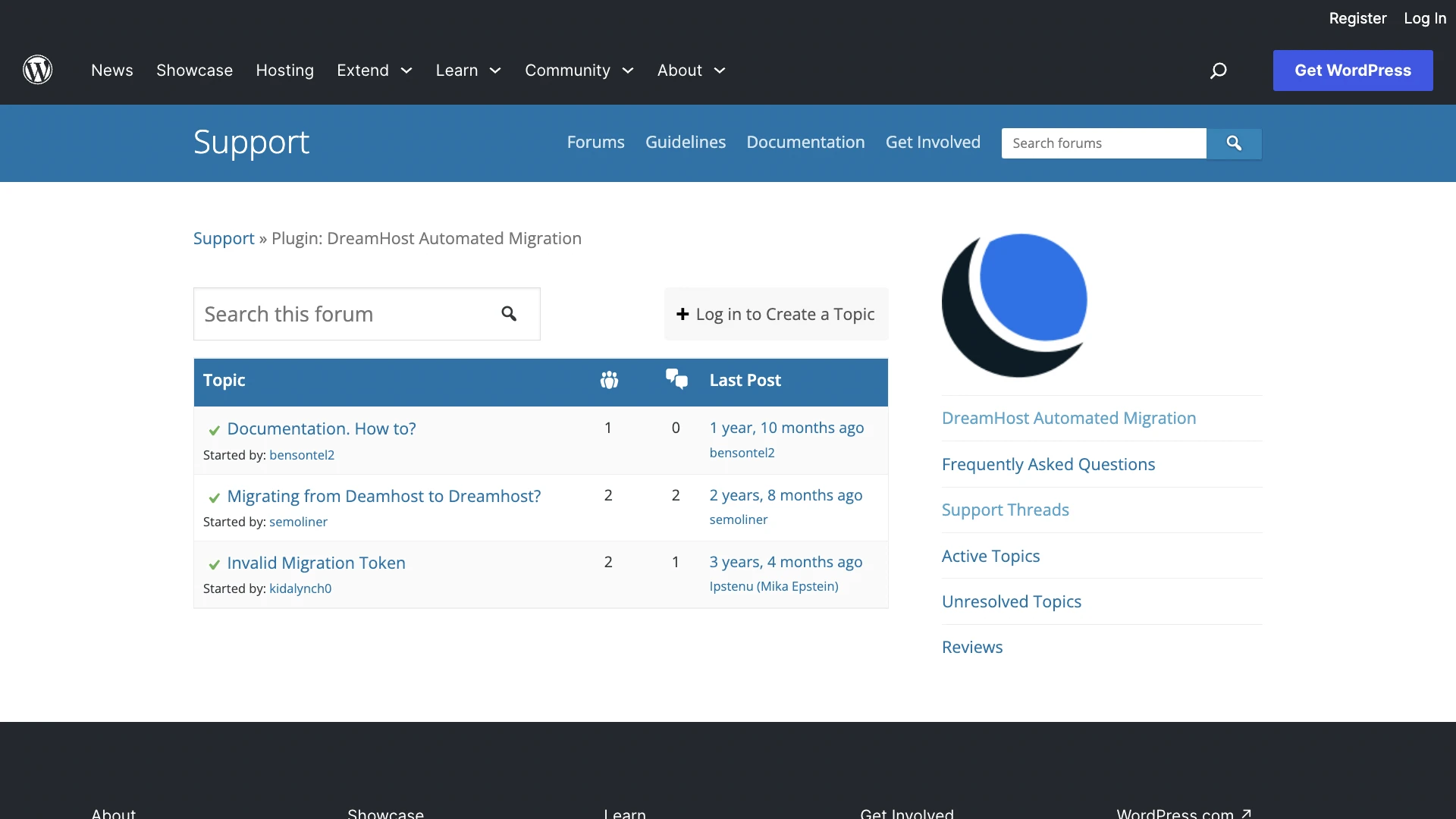Expand the Community dropdown menu
The image size is (1456, 819).
579,71
